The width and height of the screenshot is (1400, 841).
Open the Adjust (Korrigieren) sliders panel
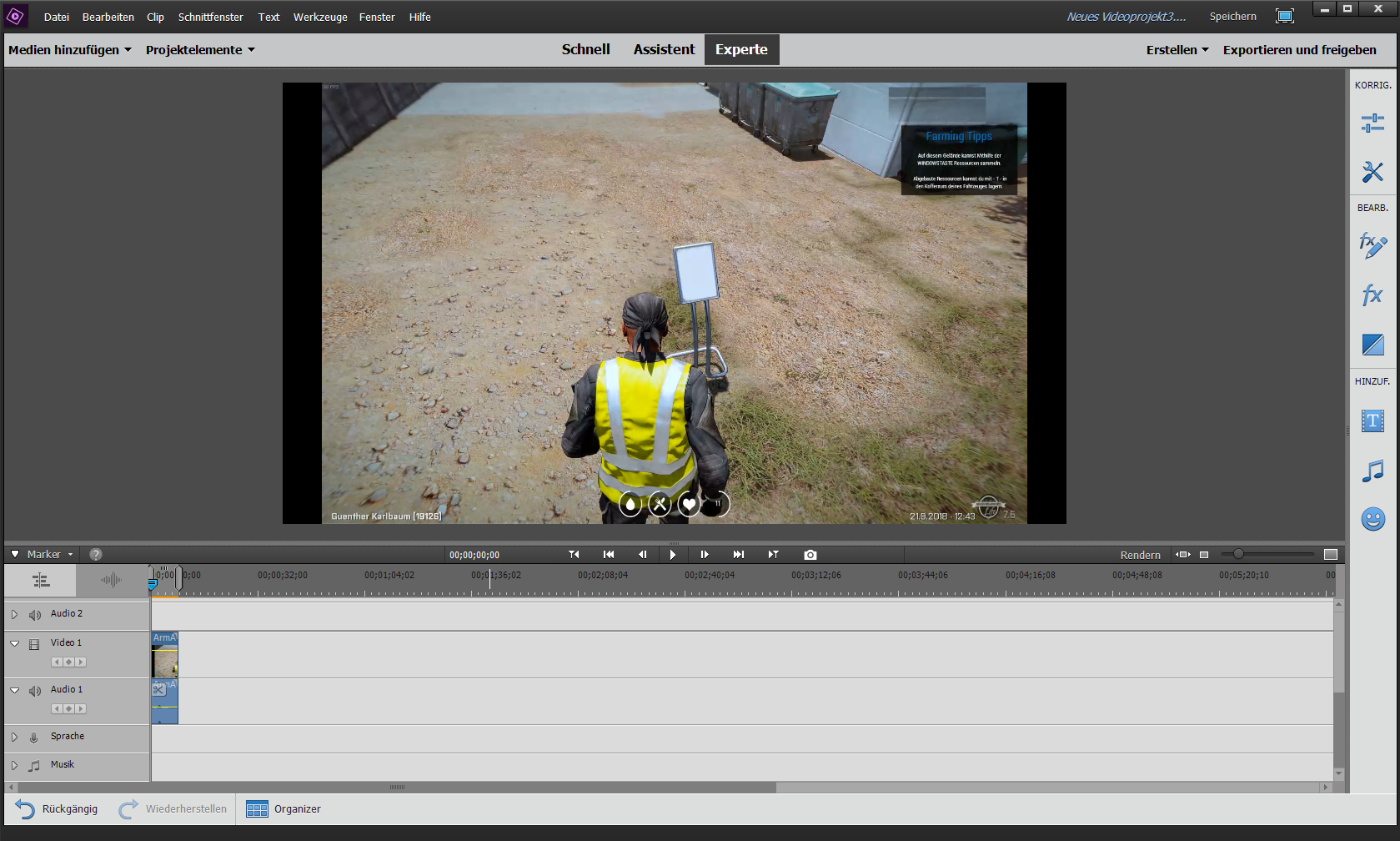1372,123
